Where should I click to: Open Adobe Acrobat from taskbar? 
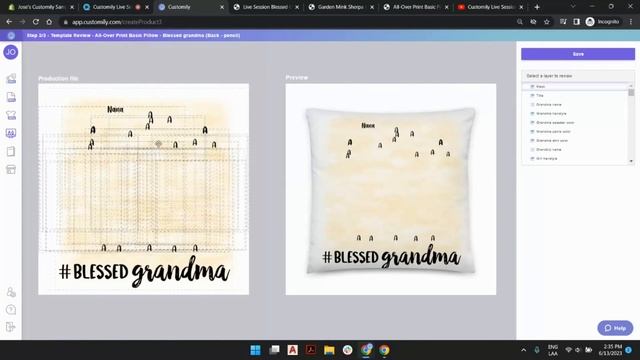(x=311, y=350)
